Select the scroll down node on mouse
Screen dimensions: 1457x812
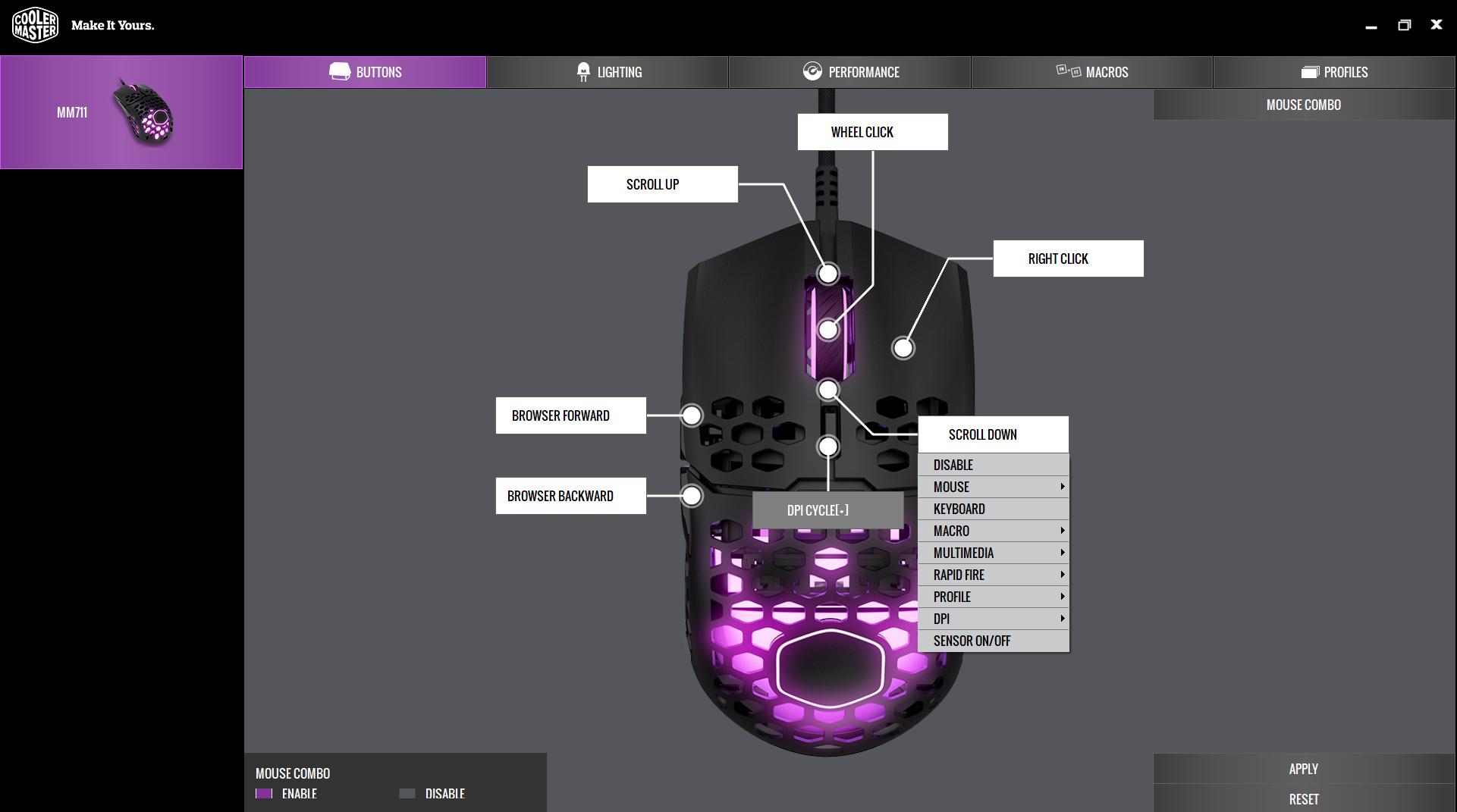click(x=828, y=390)
